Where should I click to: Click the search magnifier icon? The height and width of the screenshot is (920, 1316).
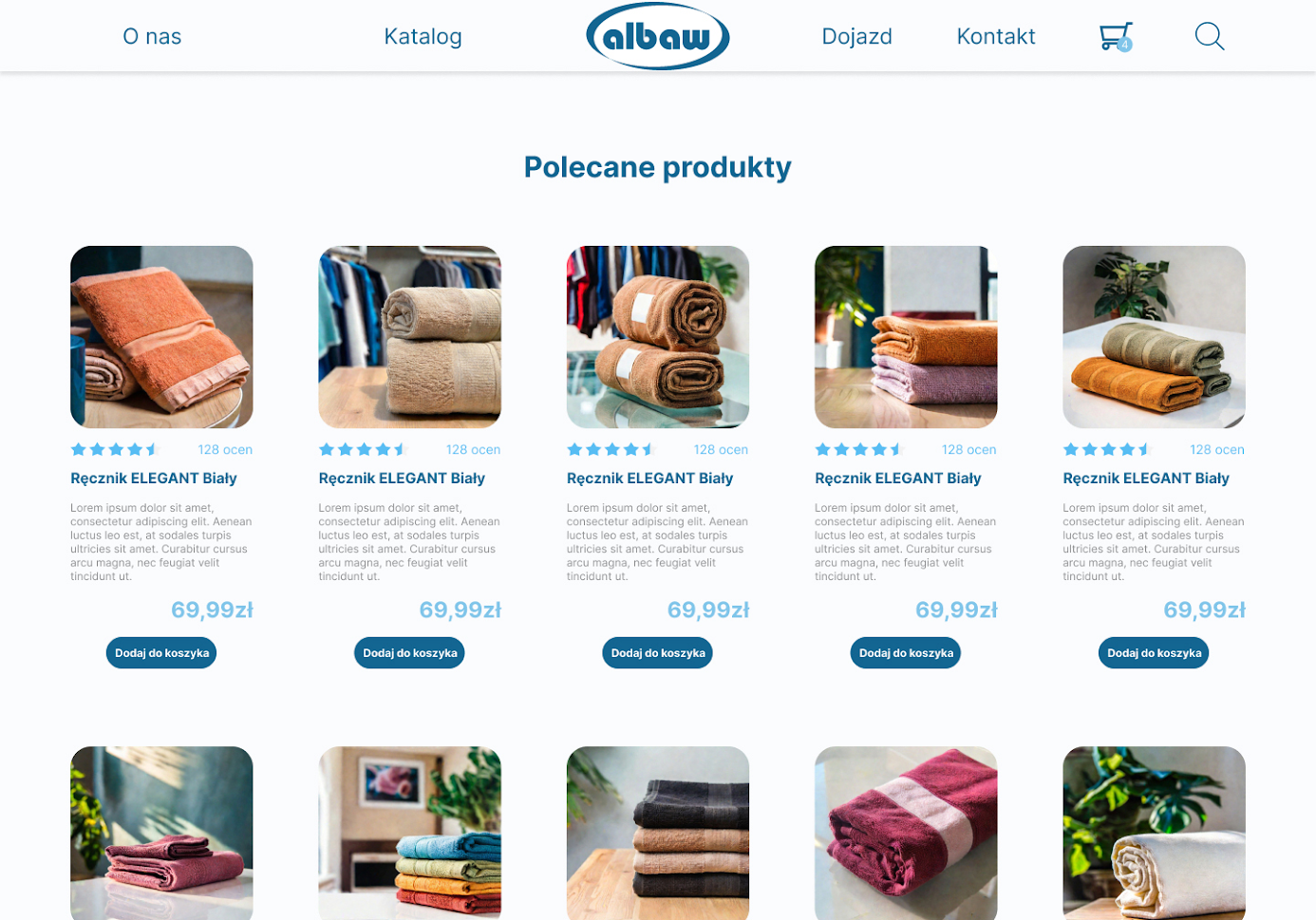1209,36
